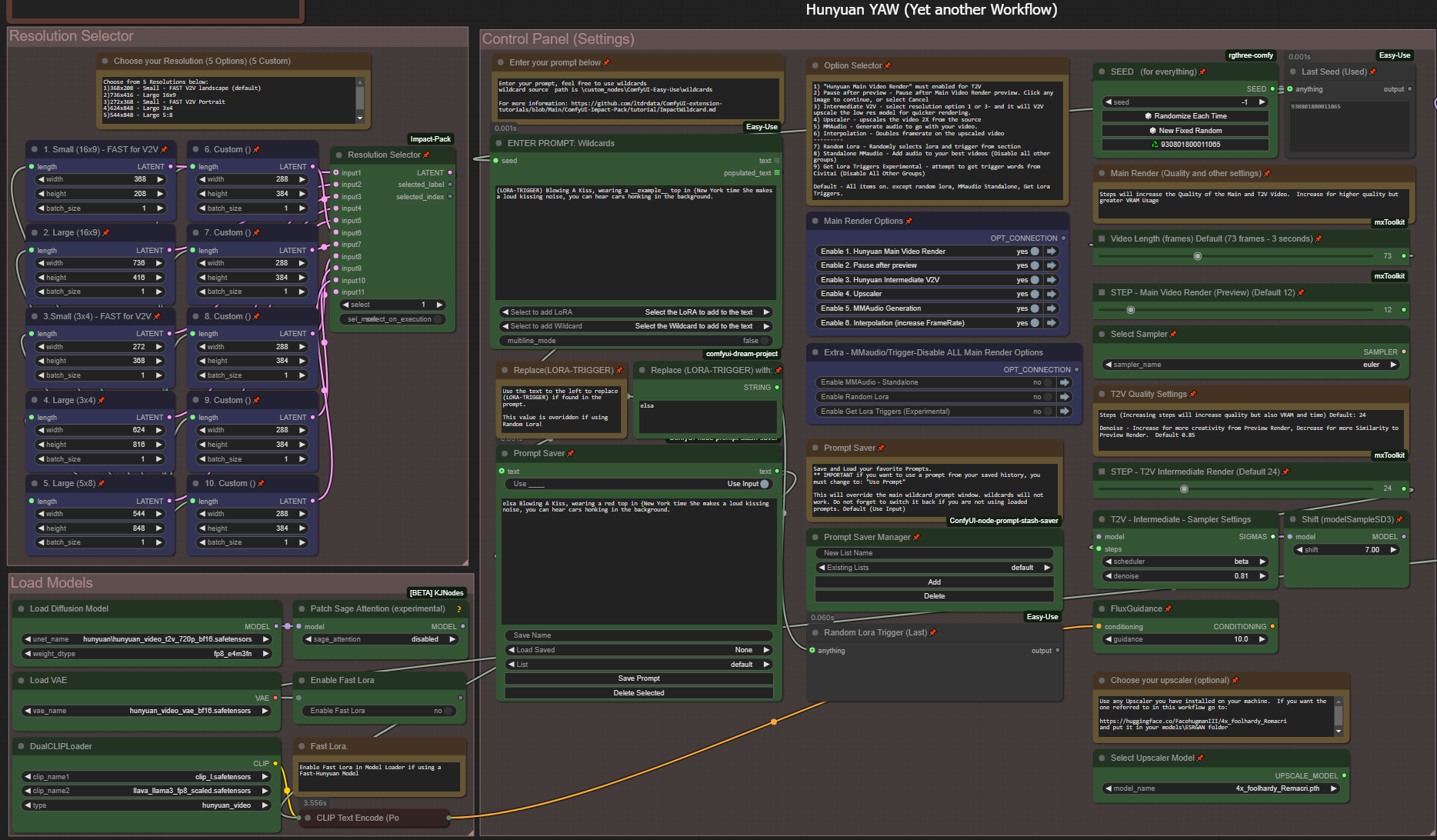Click right arrow on the seed value field
The width and height of the screenshot is (1437, 840).
click(x=1262, y=102)
